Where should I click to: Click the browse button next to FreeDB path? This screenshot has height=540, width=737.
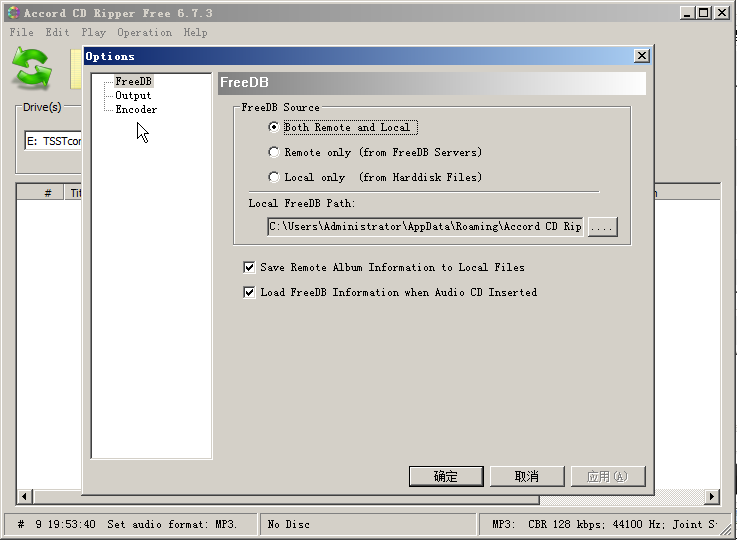pyautogui.click(x=602, y=227)
